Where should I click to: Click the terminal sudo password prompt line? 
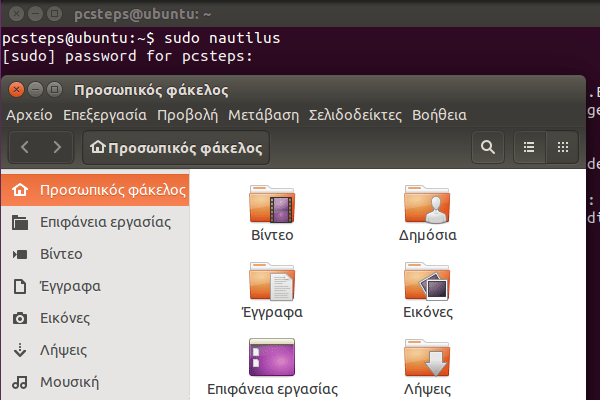[x=127, y=56]
